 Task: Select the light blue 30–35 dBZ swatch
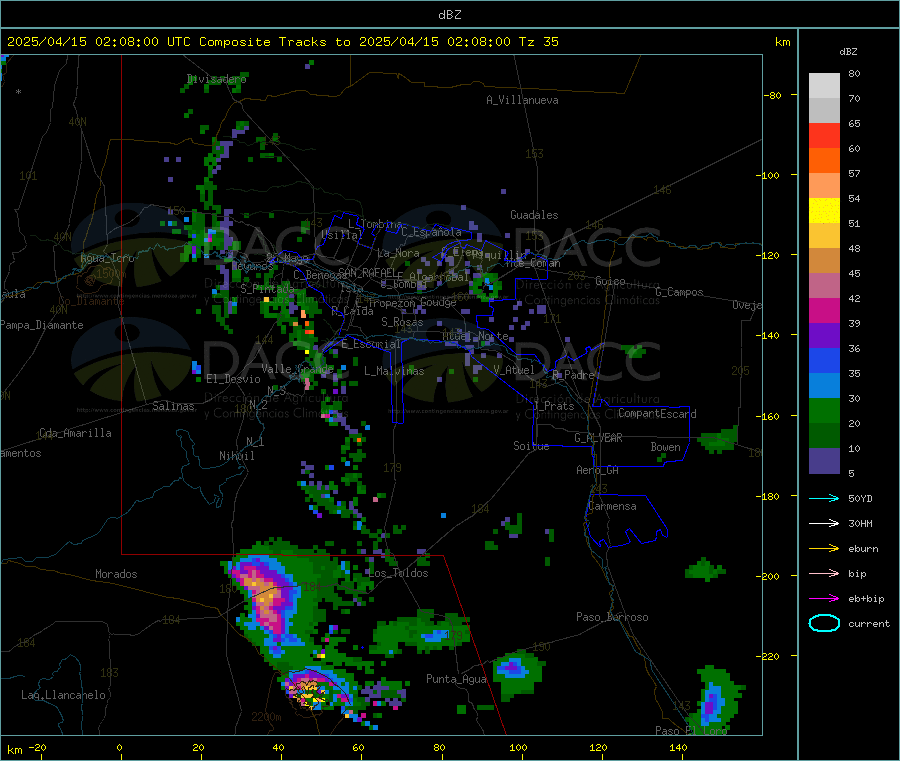tap(824, 386)
